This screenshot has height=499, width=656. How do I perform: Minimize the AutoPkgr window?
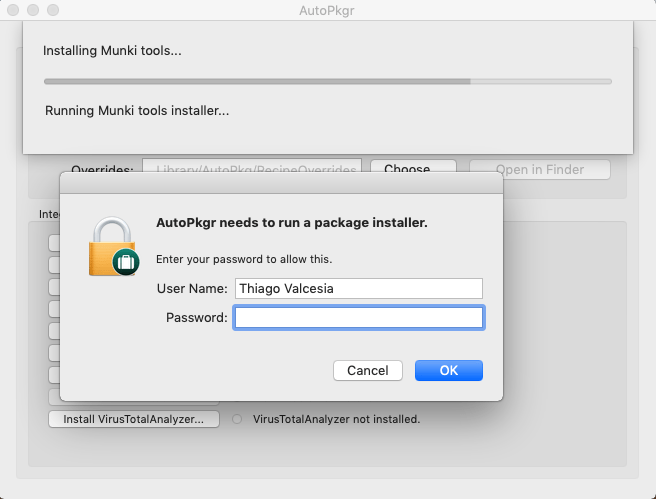click(34, 10)
